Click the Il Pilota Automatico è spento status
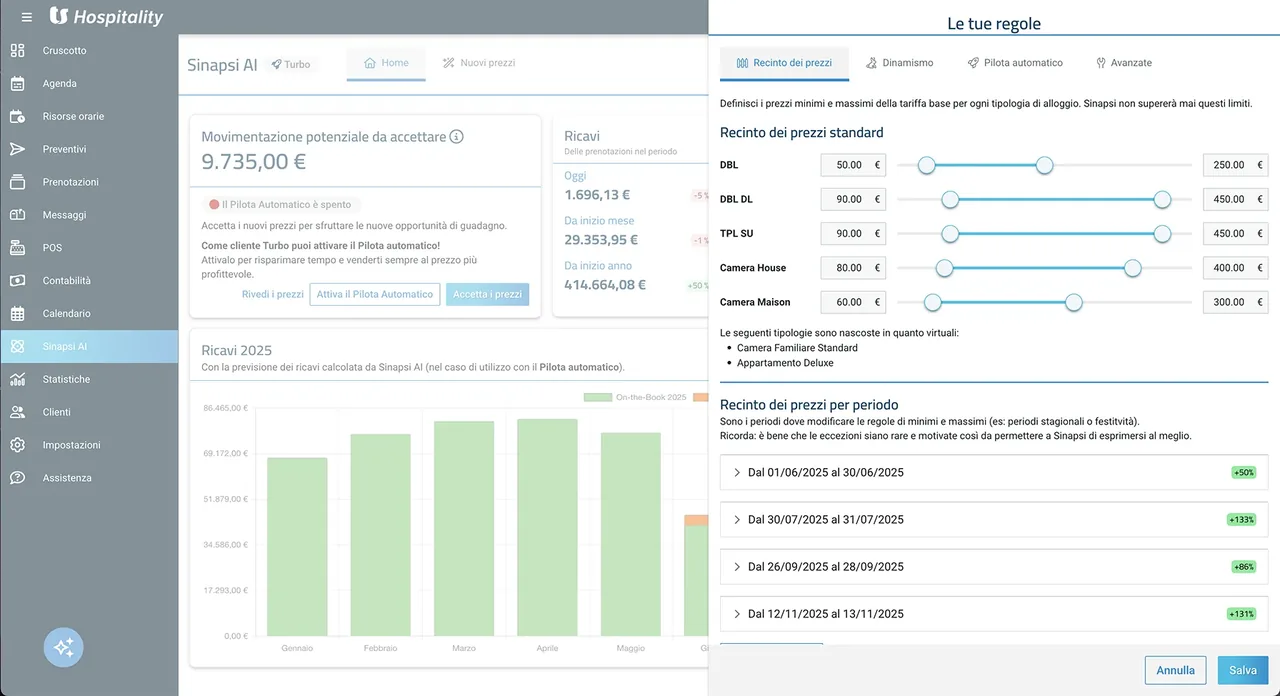 tap(280, 204)
